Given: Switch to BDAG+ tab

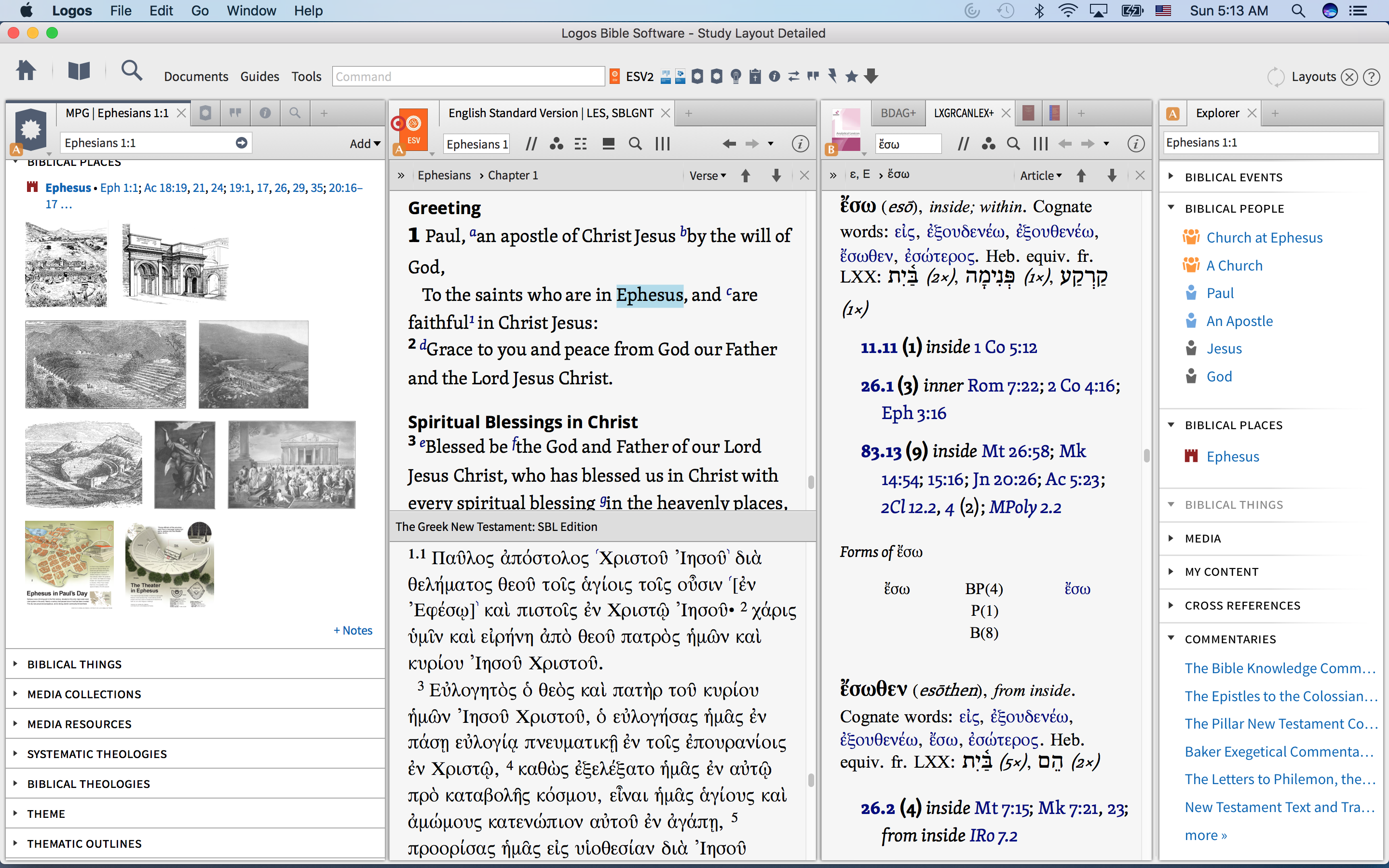Looking at the screenshot, I should [x=898, y=113].
